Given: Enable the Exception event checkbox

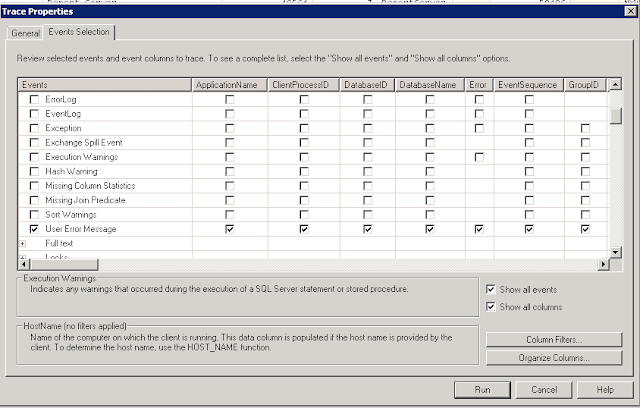Looking at the screenshot, I should pyautogui.click(x=34, y=128).
